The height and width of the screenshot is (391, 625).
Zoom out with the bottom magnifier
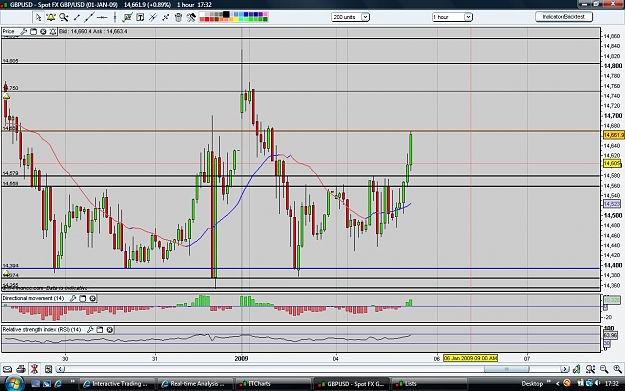(x=604, y=369)
